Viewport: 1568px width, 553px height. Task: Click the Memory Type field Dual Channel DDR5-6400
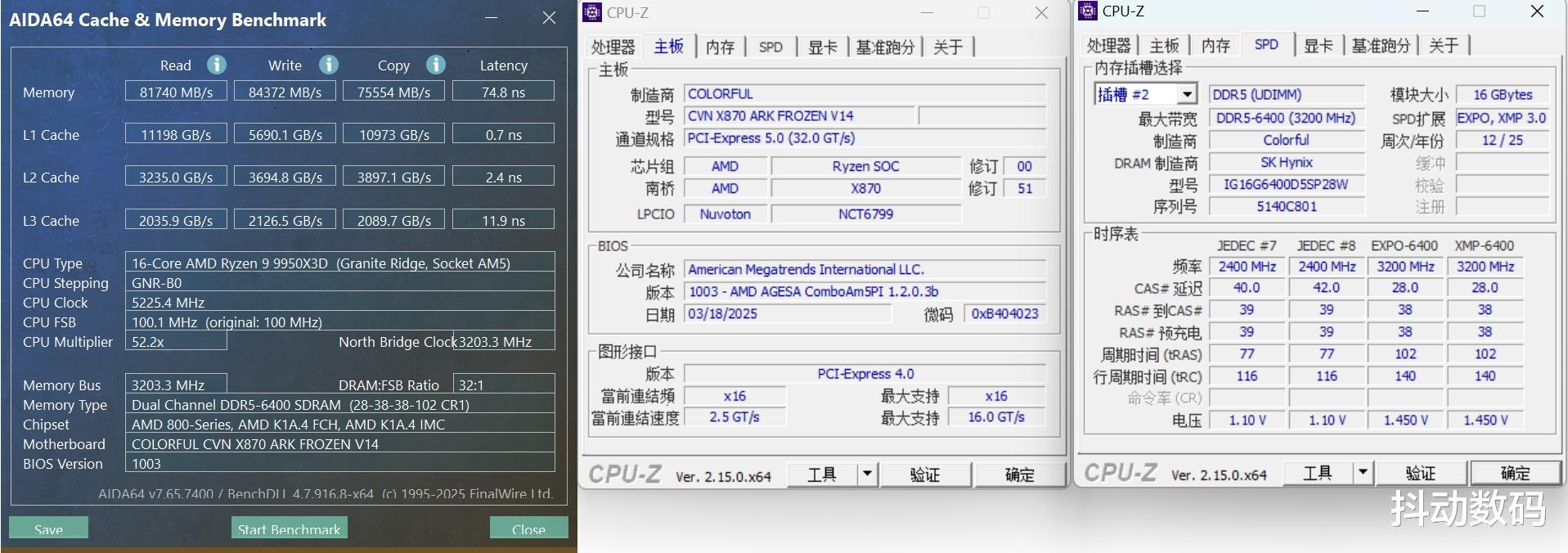[x=340, y=404]
